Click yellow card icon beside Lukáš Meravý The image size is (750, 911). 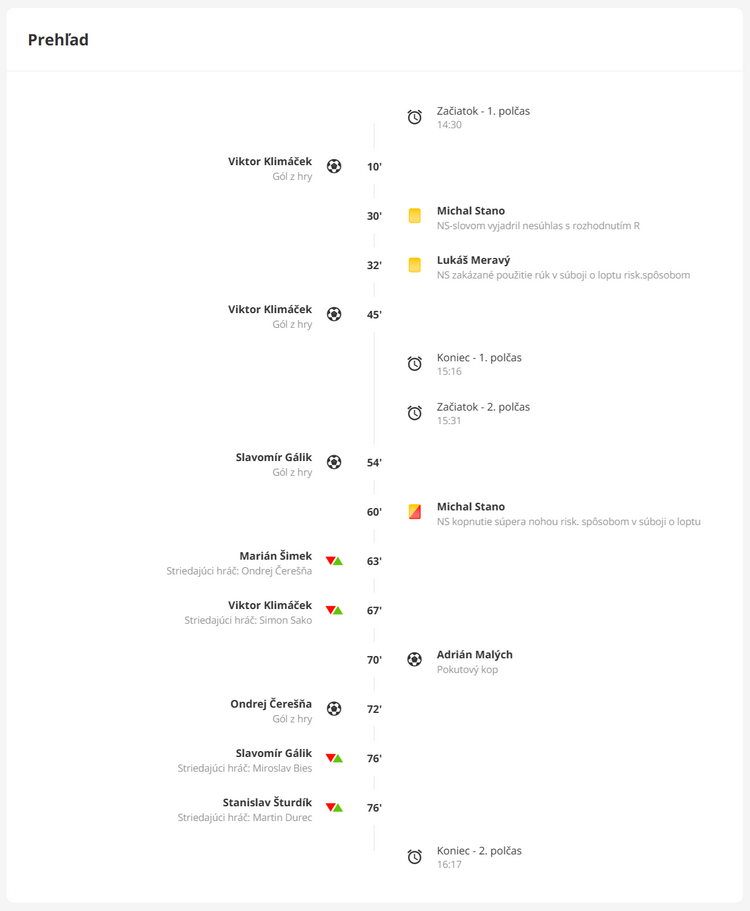(415, 265)
